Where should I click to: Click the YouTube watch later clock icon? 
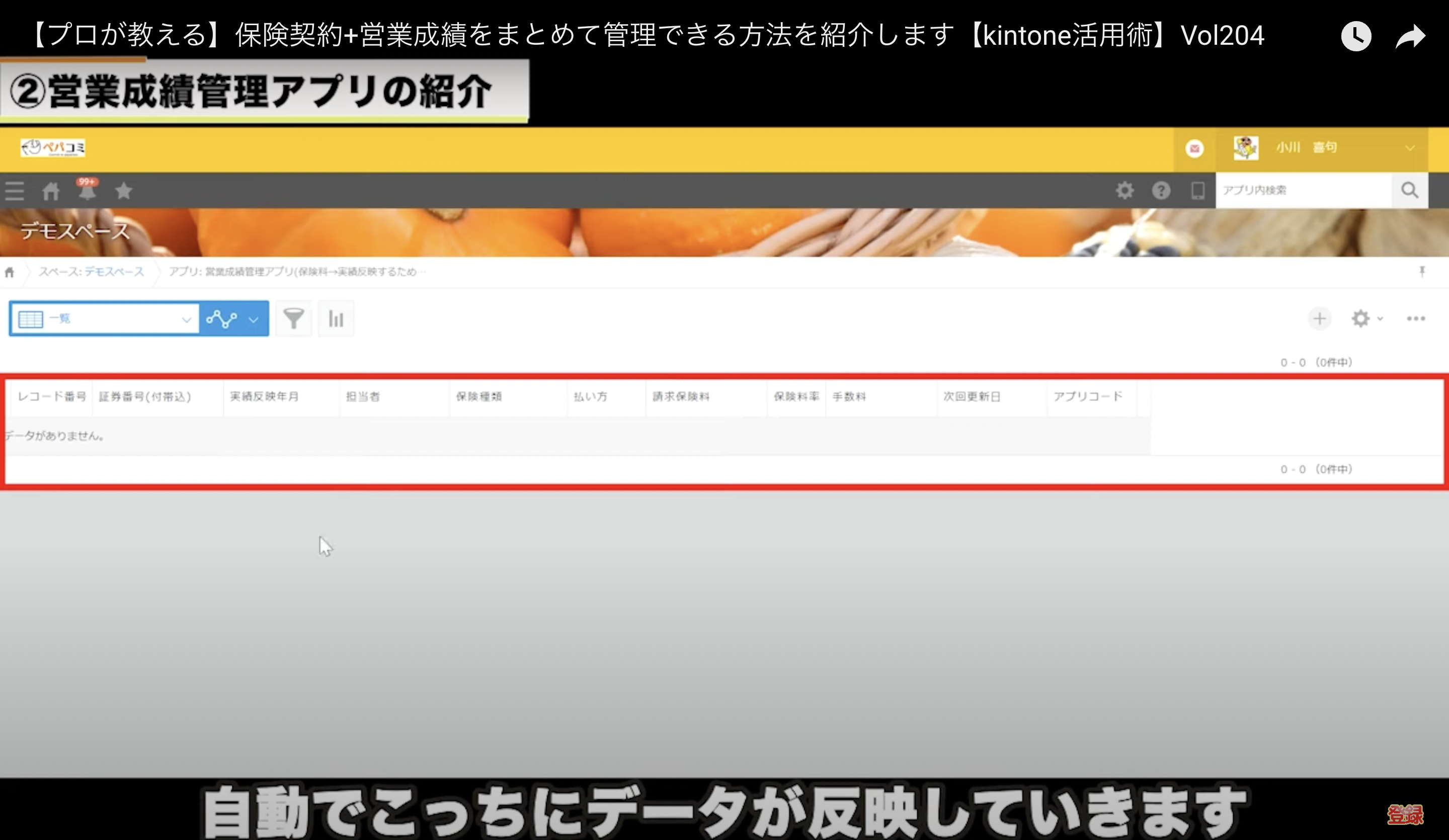pyautogui.click(x=1356, y=36)
